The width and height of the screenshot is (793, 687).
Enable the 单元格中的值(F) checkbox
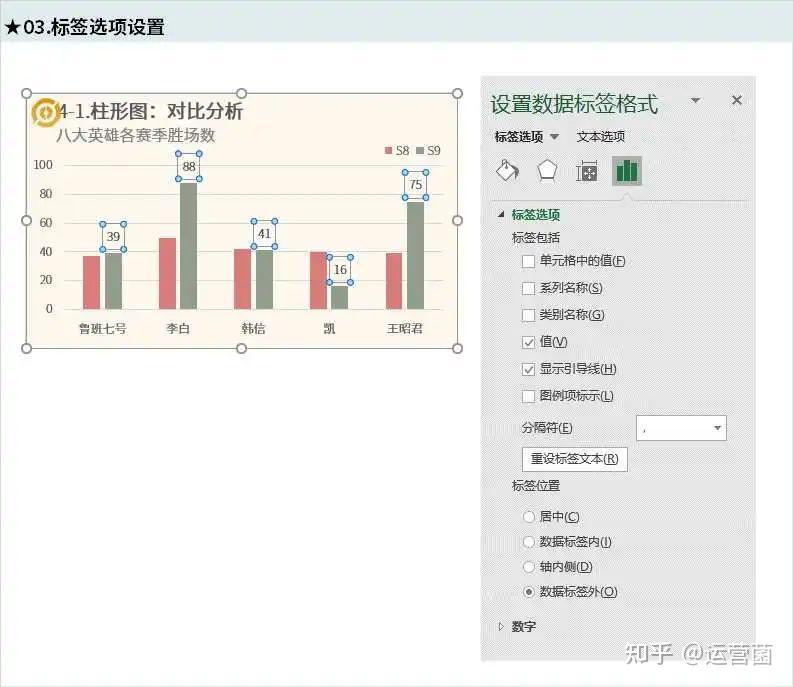528,261
